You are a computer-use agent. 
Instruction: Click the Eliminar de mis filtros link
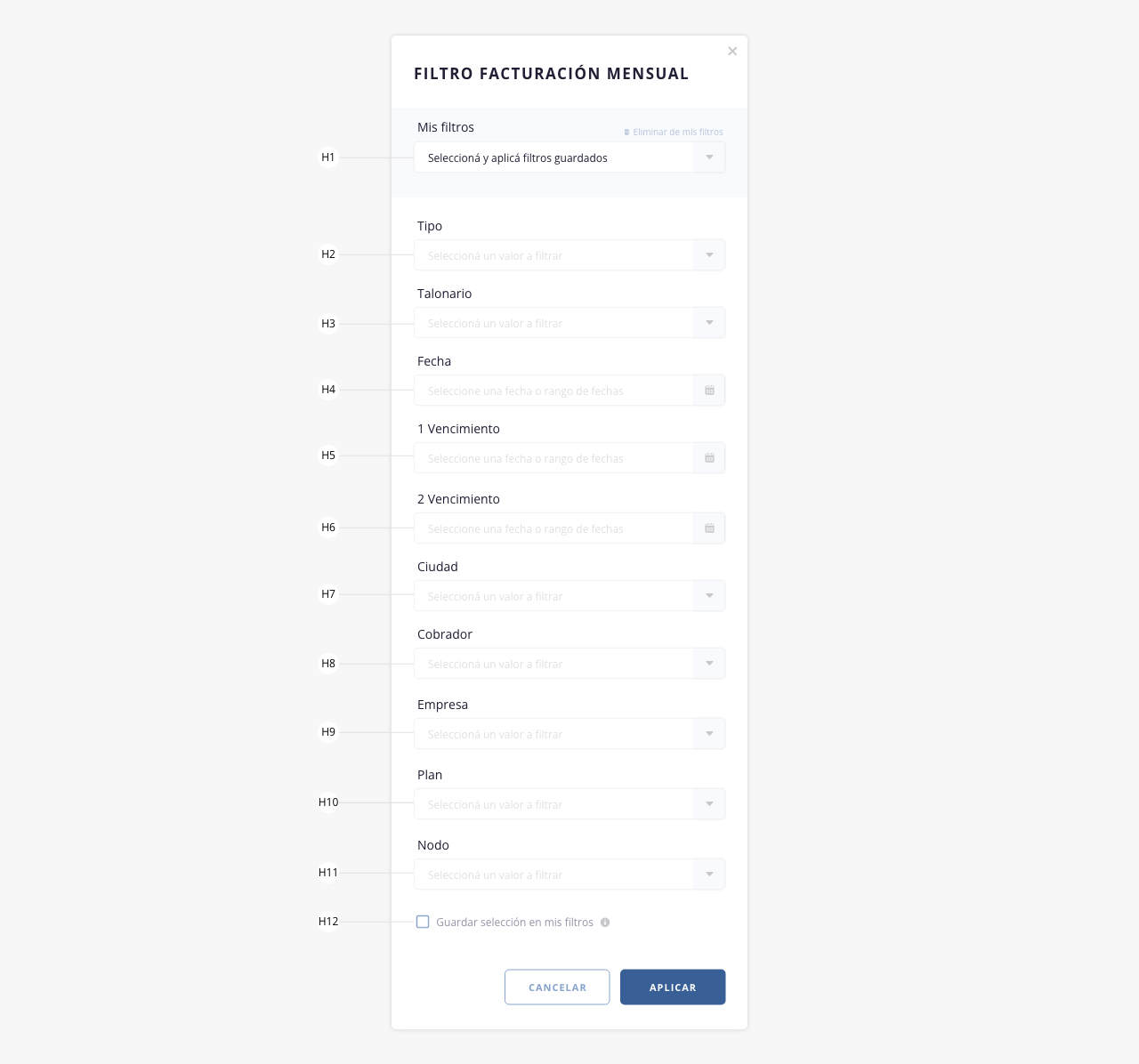tap(678, 132)
